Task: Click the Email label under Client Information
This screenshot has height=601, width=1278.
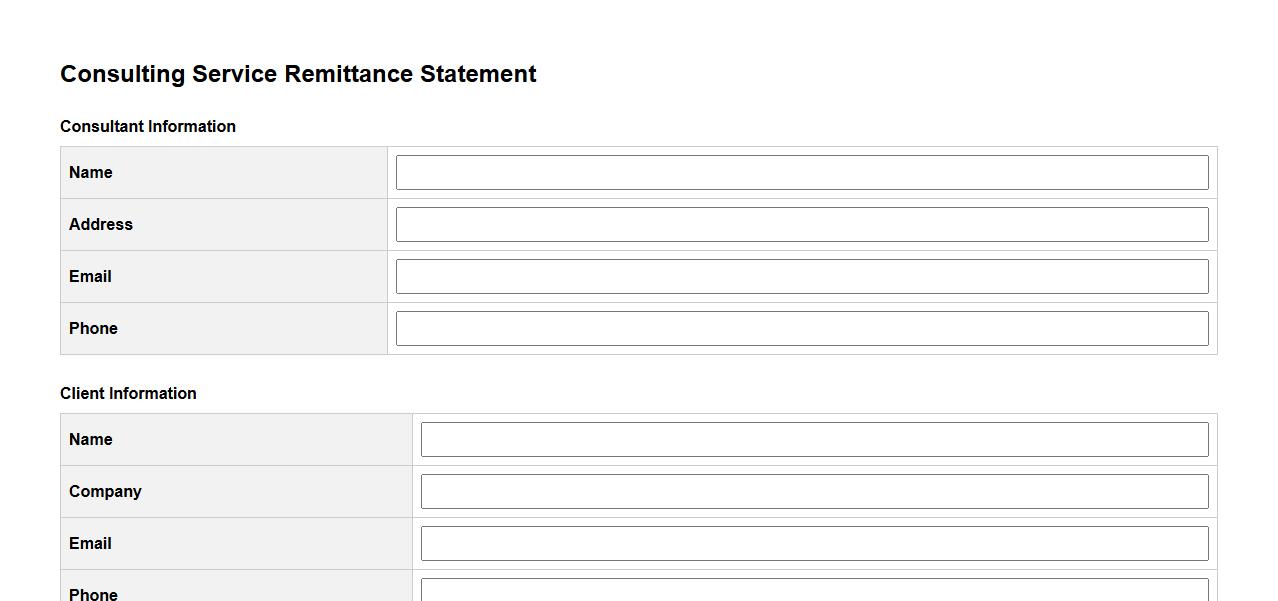Action: pos(90,543)
